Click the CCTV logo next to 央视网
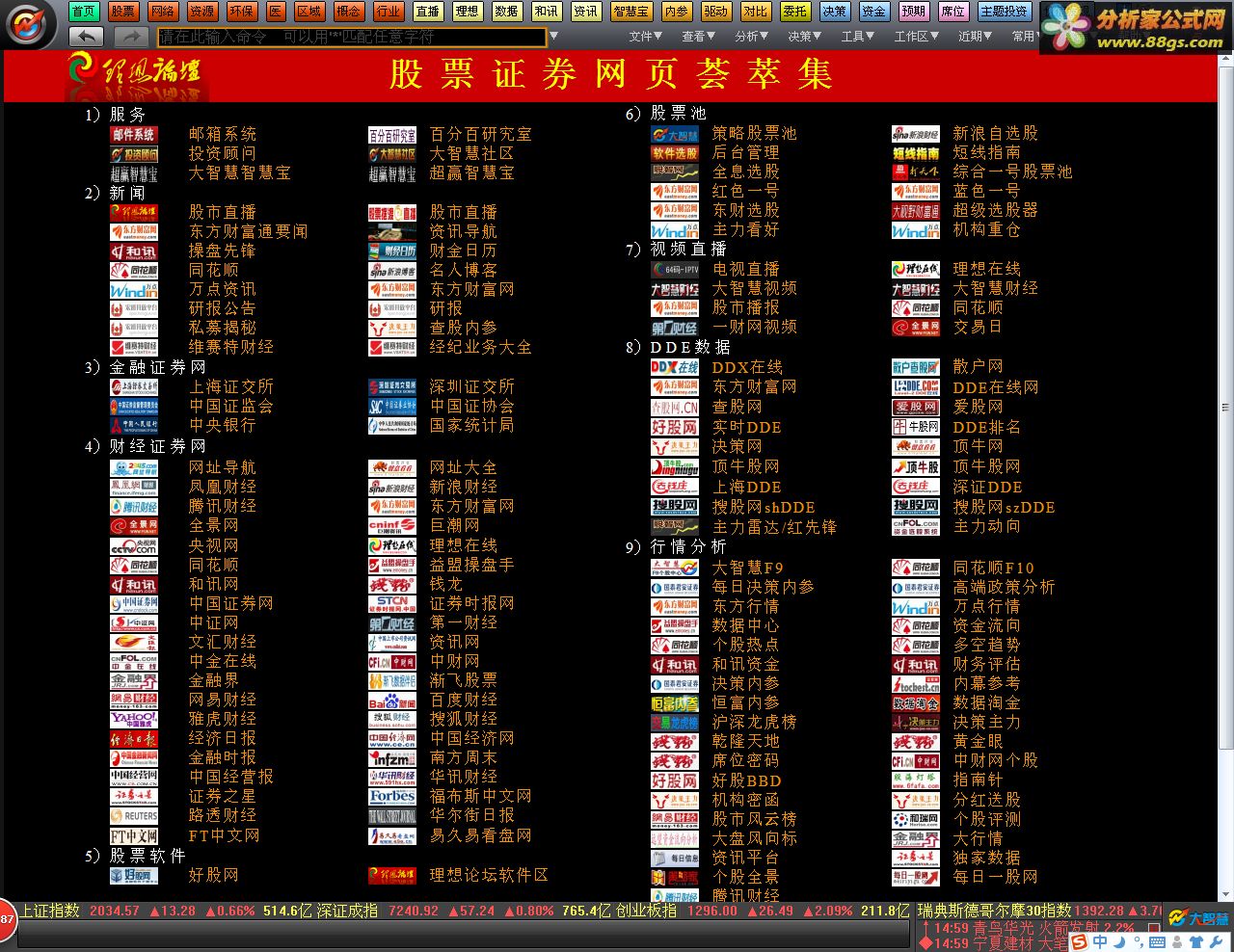1234x952 pixels. click(x=134, y=546)
